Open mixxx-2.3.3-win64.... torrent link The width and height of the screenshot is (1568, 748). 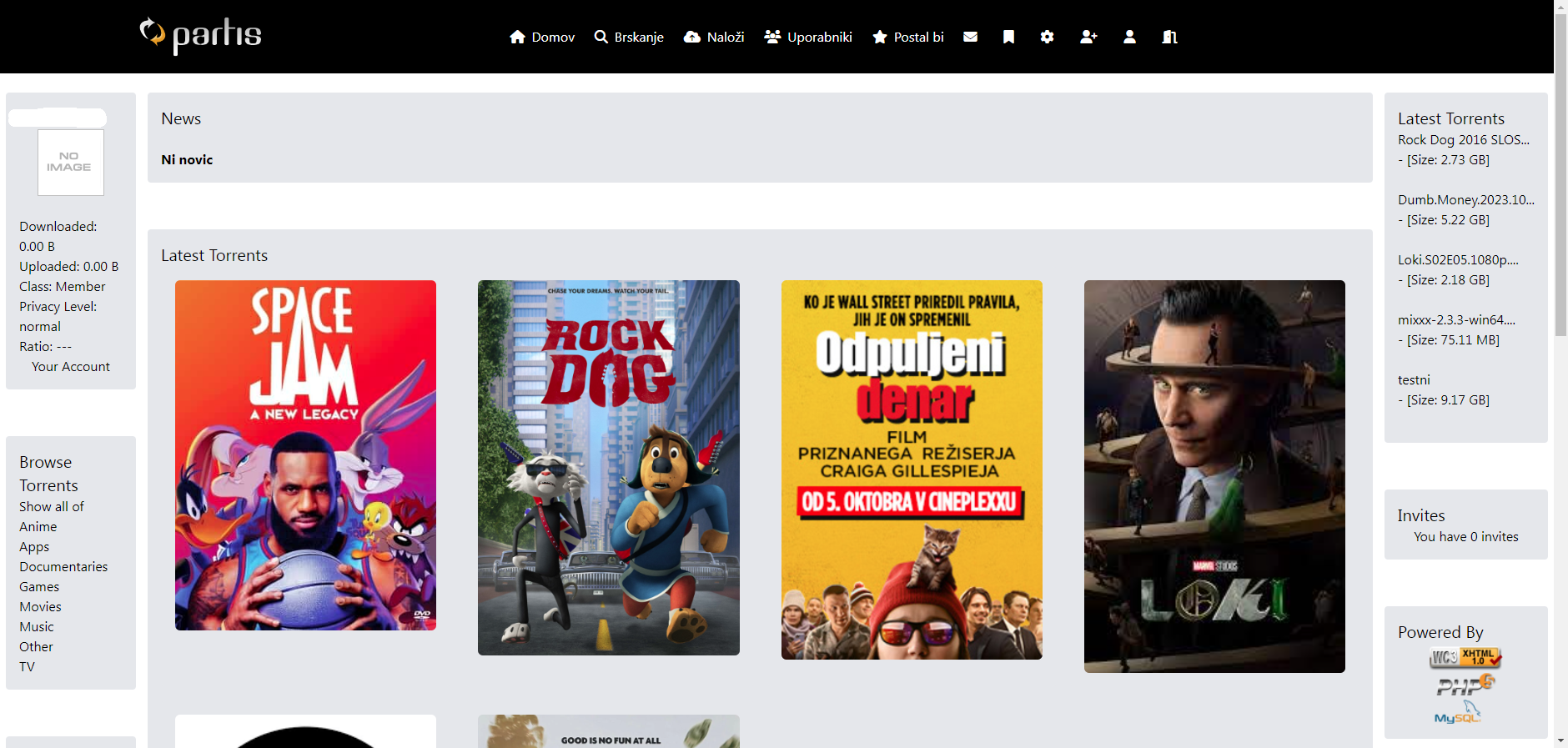(1456, 319)
